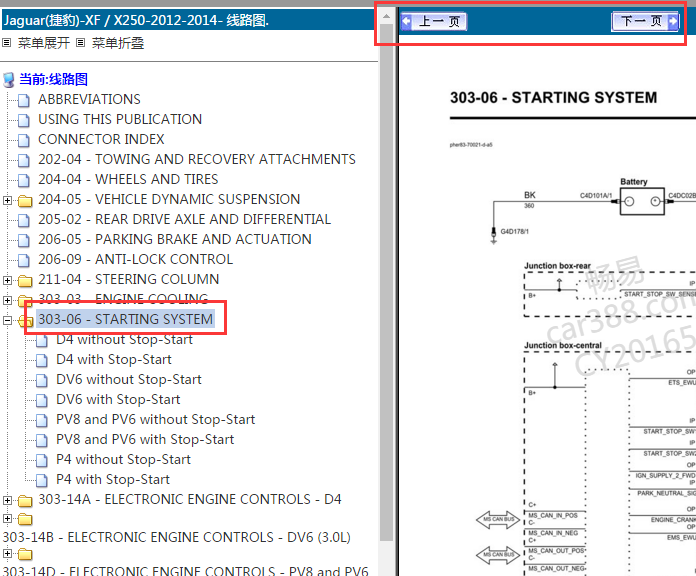
Task: Expand the 303-14B ELECTRONIC ENGINE CONTROLS node
Action: pos(7,518)
